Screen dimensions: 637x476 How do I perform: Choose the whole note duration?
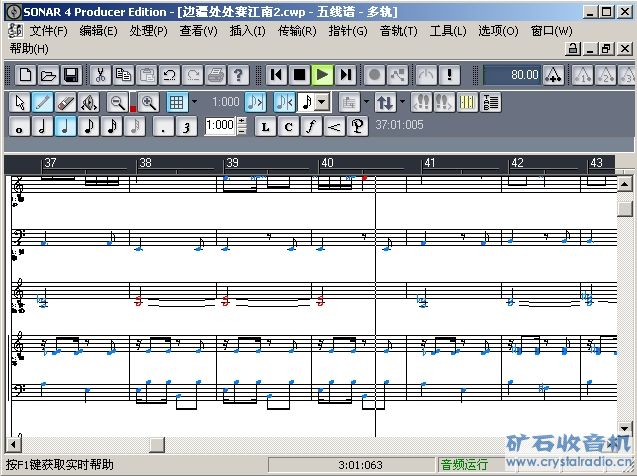[x=19, y=126]
